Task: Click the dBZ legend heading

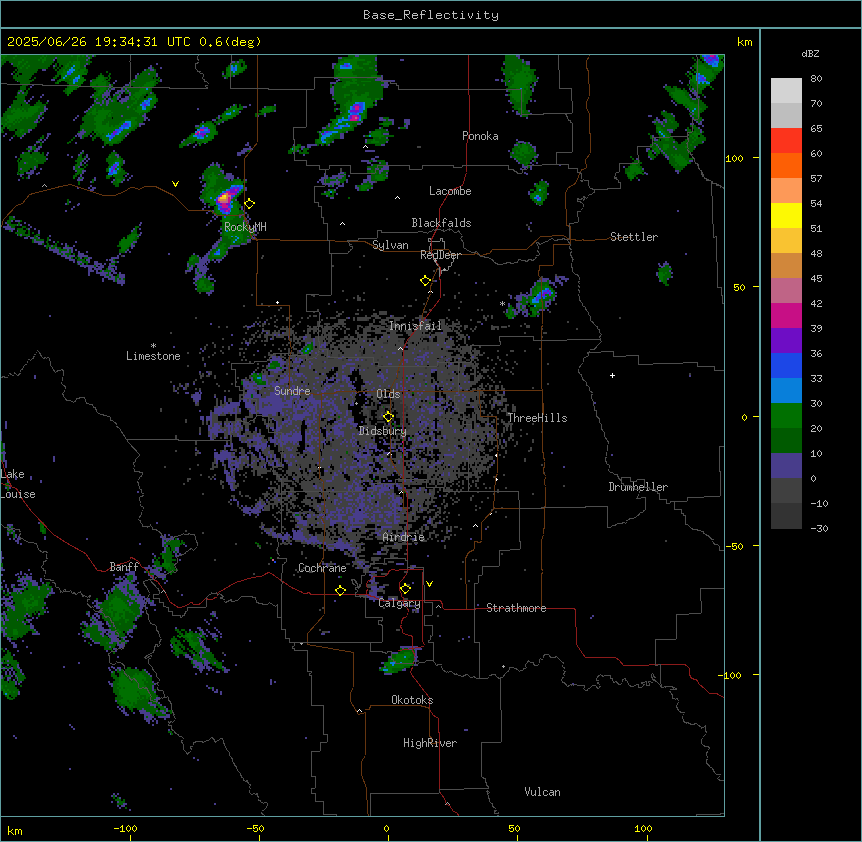Action: pos(810,53)
